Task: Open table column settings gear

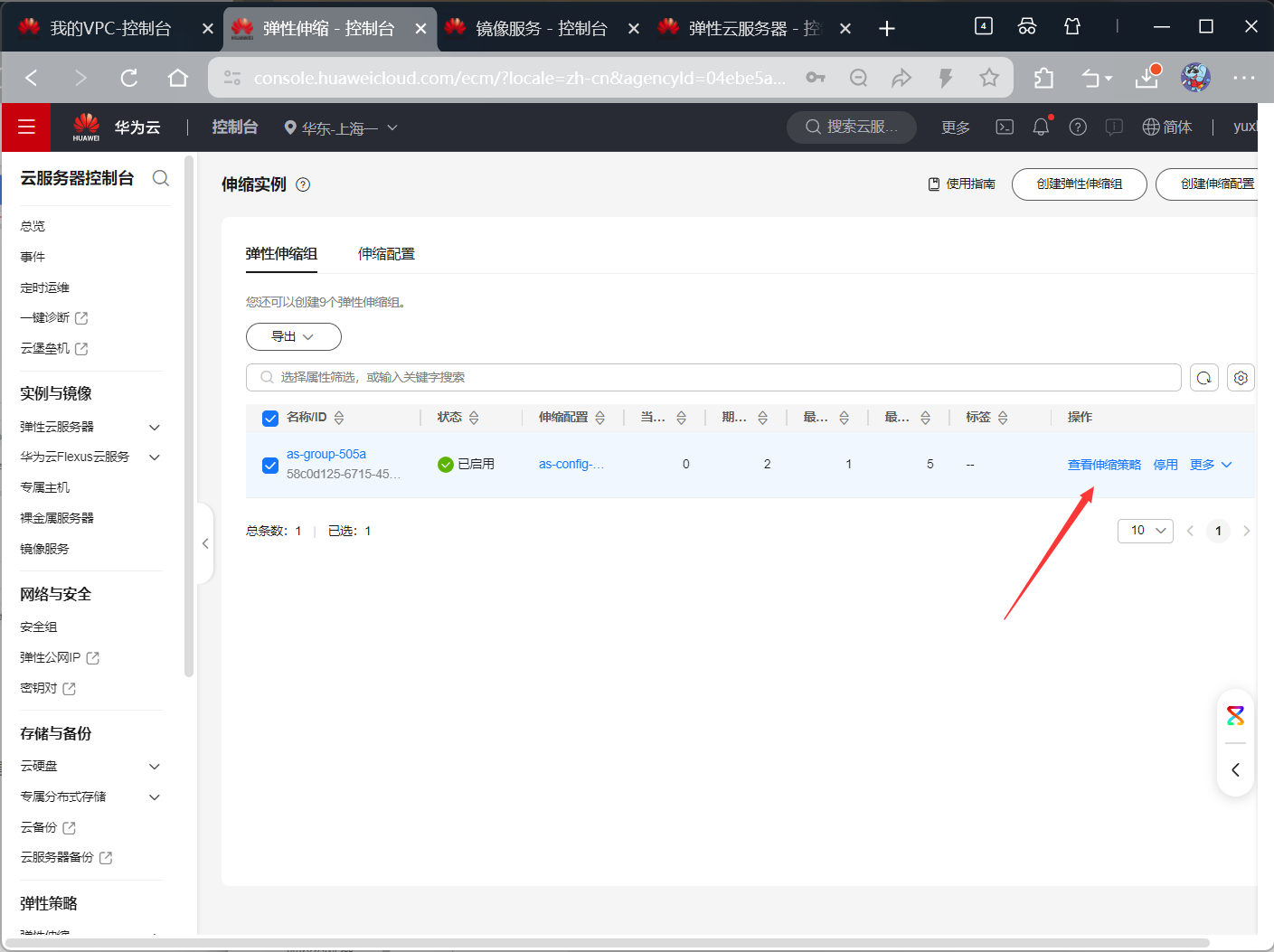Action: coord(1241,378)
